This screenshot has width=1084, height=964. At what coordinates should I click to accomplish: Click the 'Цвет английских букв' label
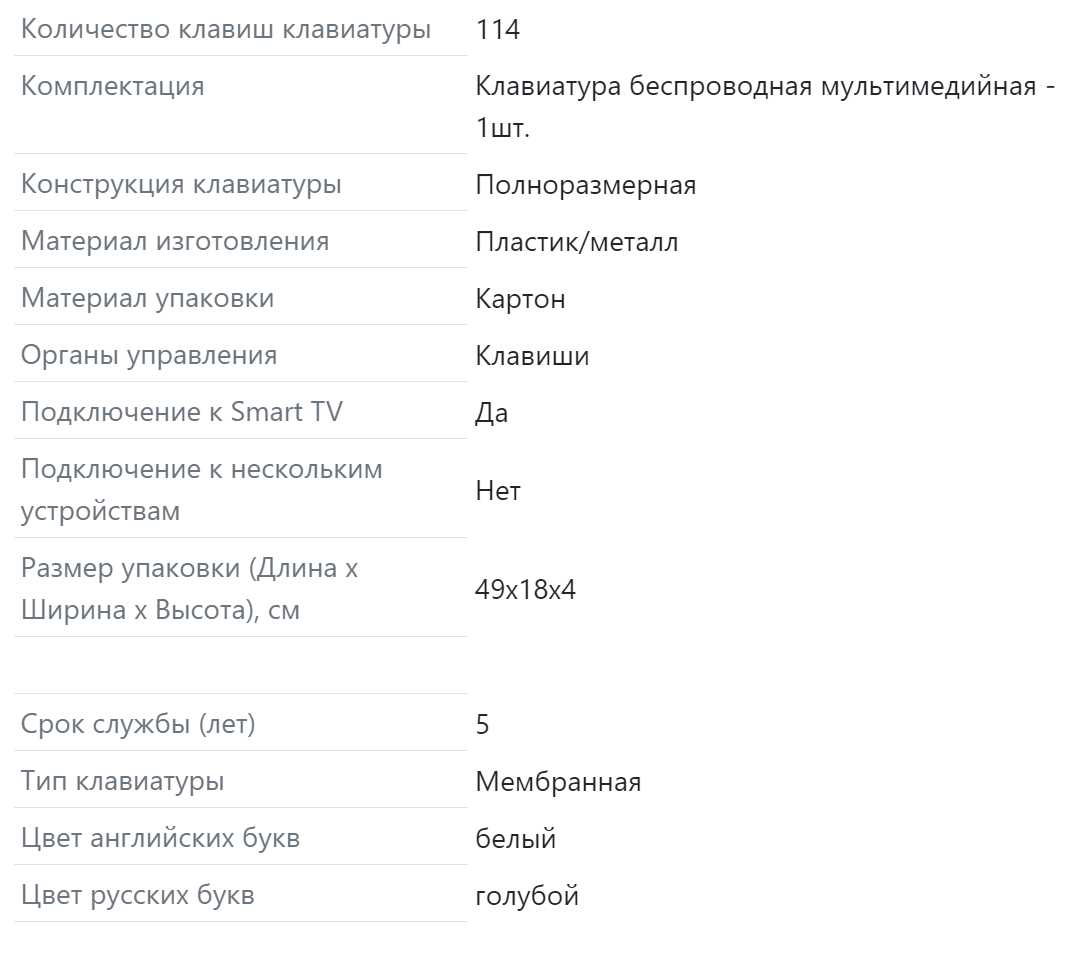click(160, 838)
